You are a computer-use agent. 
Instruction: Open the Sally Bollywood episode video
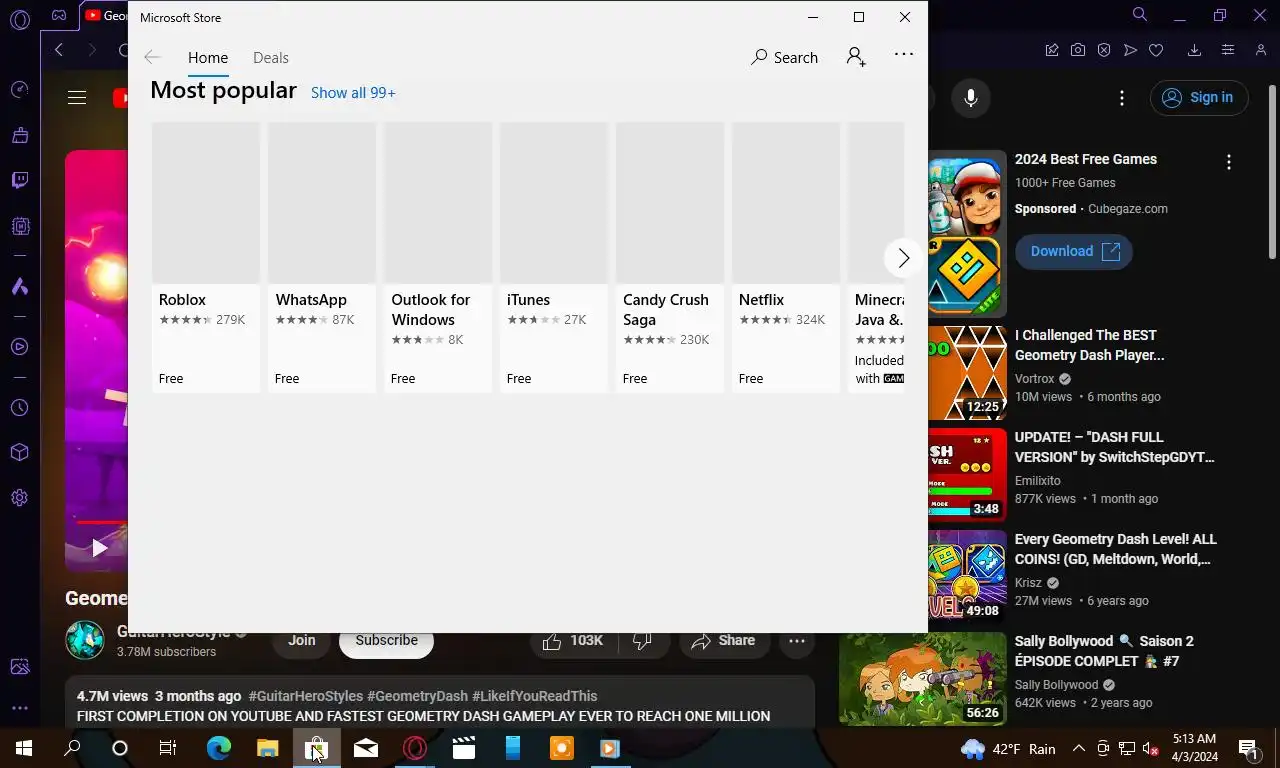(1104, 651)
